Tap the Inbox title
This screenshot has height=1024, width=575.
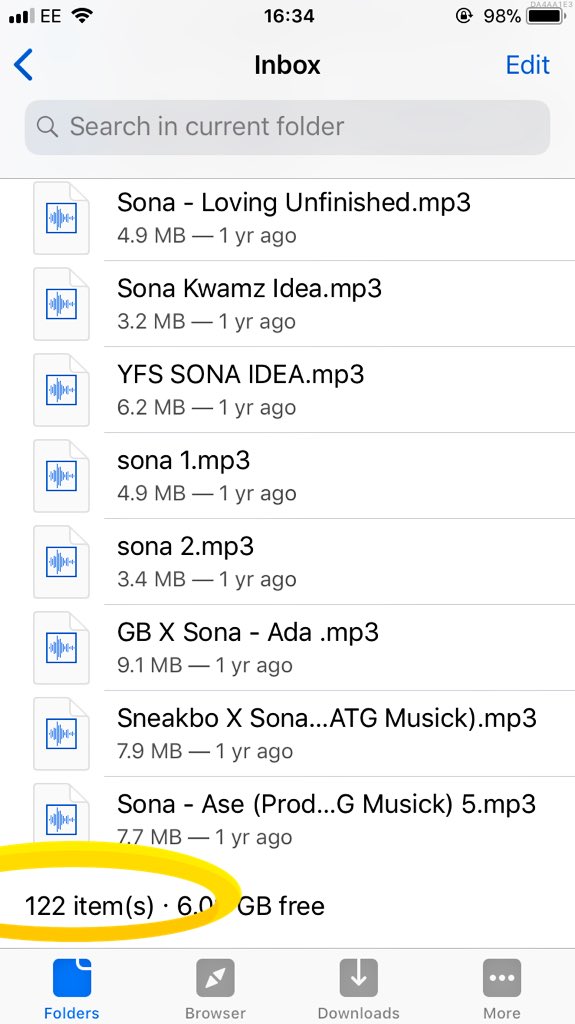pos(288,65)
